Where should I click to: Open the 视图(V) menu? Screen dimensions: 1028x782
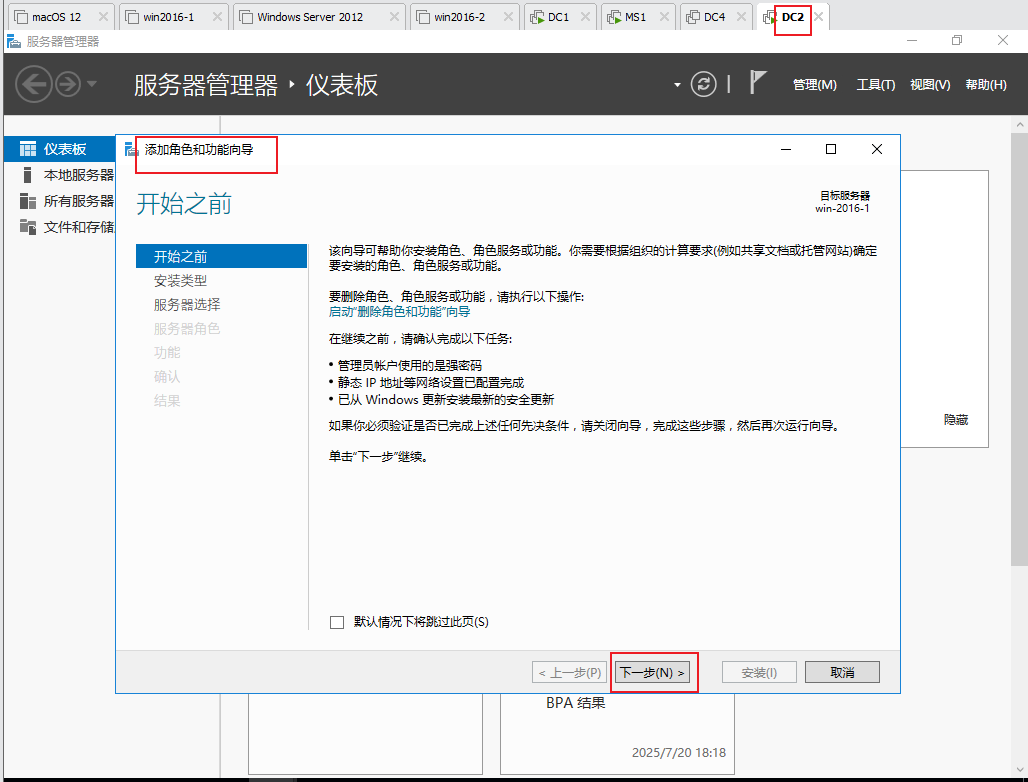(x=930, y=85)
